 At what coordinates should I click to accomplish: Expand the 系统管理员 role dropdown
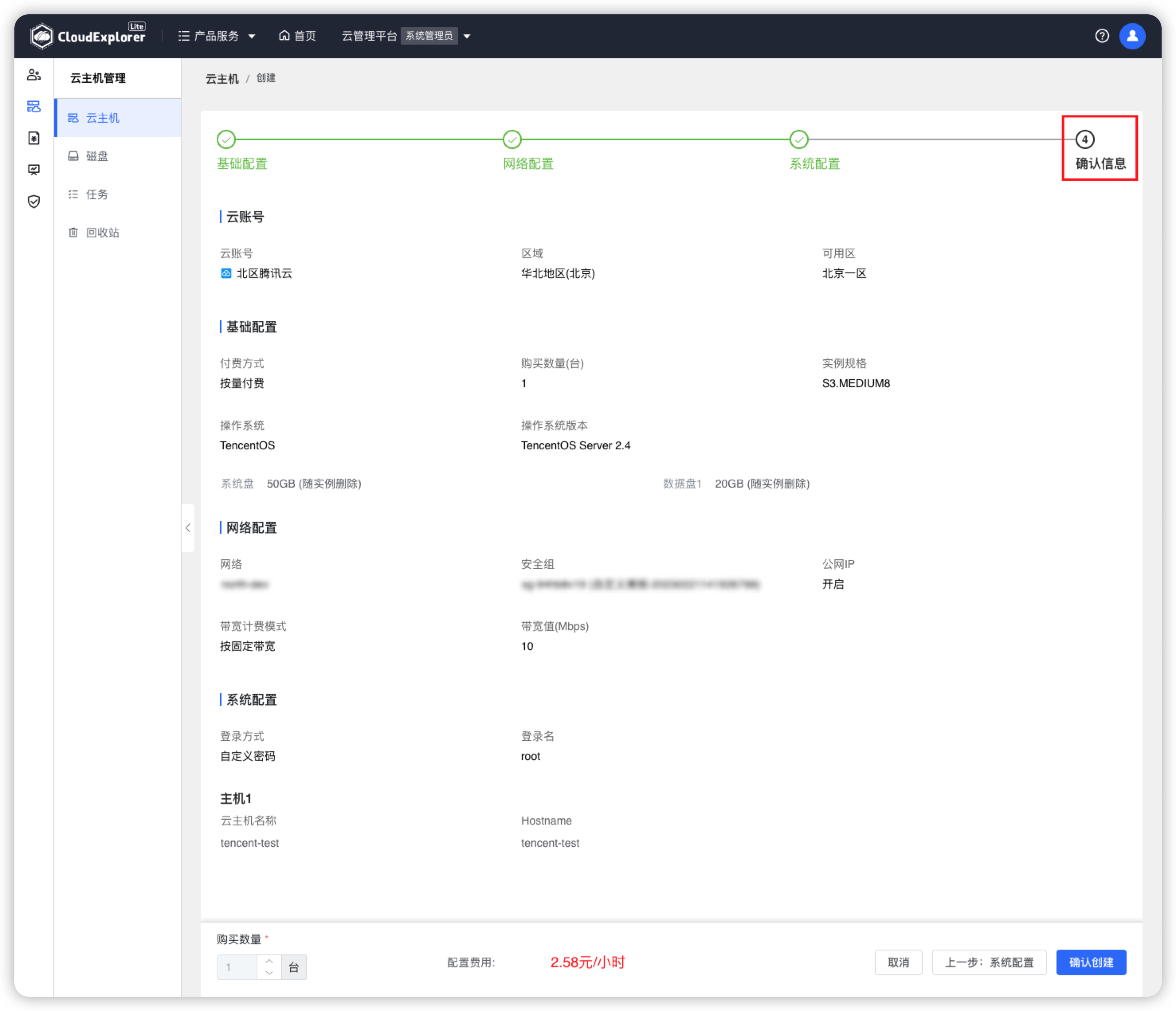tap(436, 36)
